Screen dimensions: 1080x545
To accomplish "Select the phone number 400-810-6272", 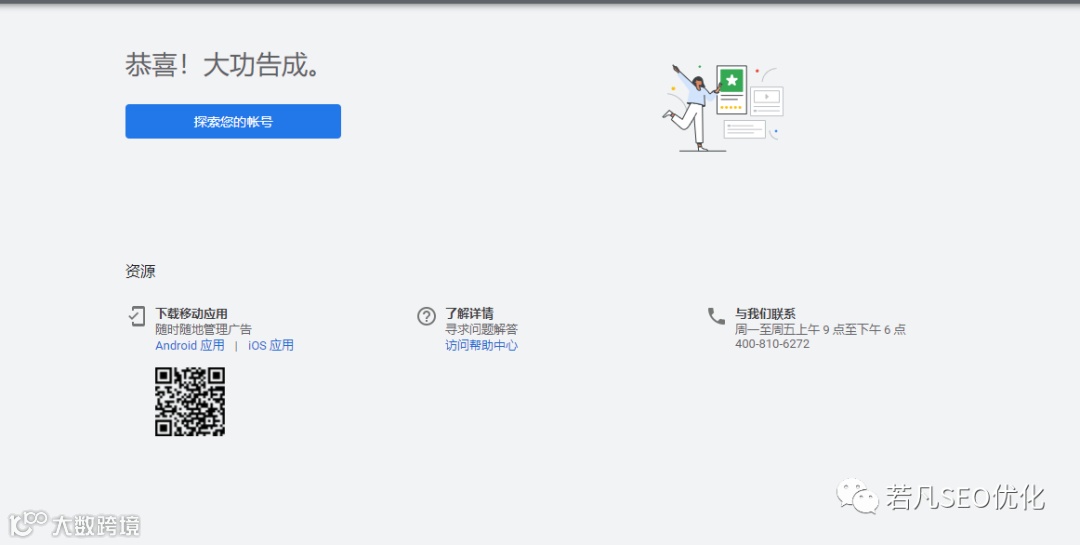I will coord(772,344).
